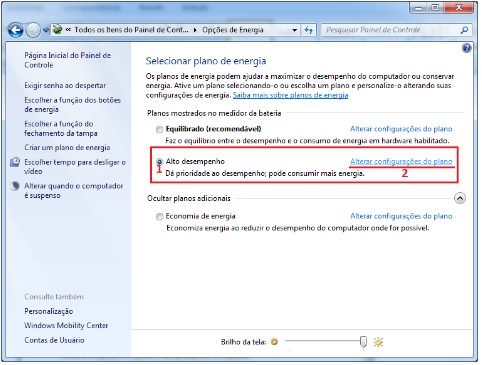
Task: Click monitor icon beside Escolher tempo para desligar
Action: 15,162
